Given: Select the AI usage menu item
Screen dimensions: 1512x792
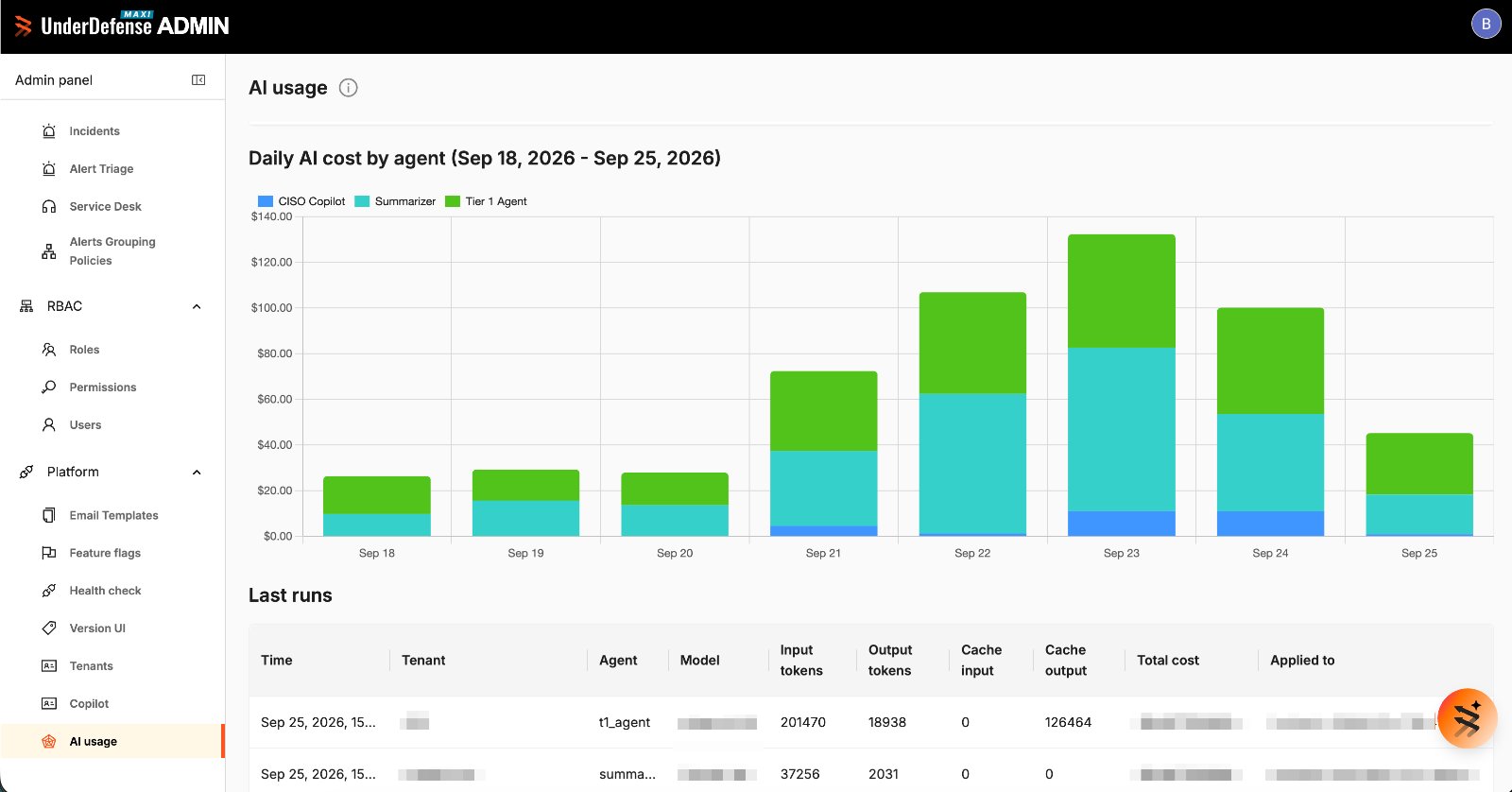Looking at the screenshot, I should coord(112,742).
